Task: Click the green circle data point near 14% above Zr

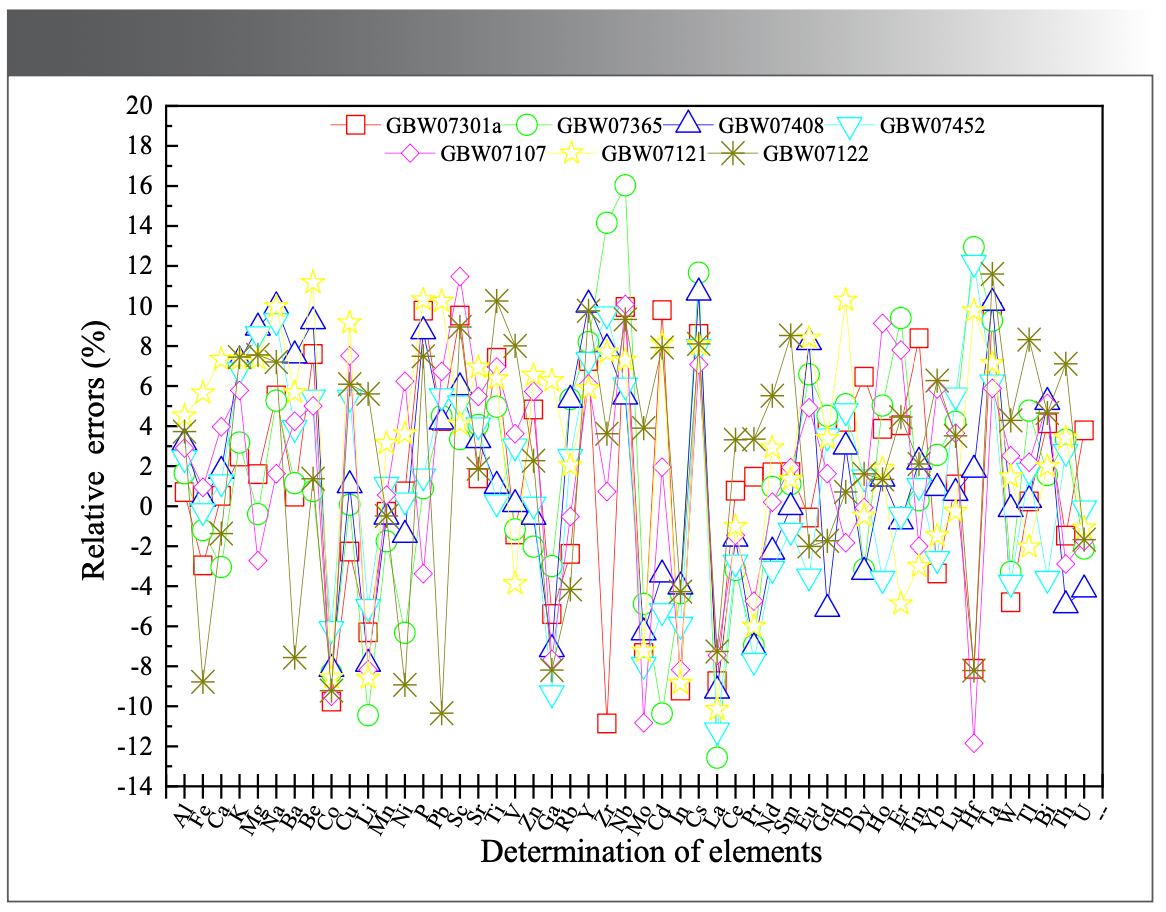Action: (606, 222)
